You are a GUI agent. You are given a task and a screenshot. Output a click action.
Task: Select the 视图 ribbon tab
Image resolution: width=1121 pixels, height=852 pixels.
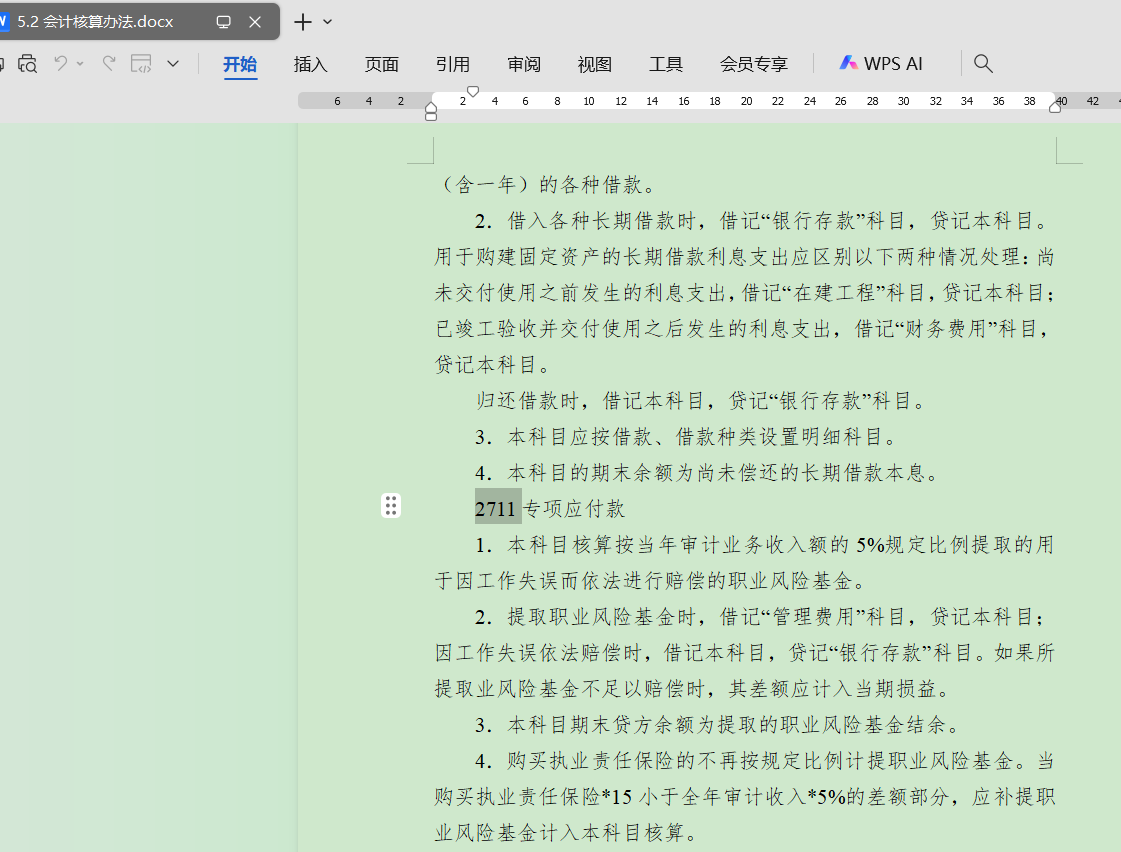tap(594, 64)
